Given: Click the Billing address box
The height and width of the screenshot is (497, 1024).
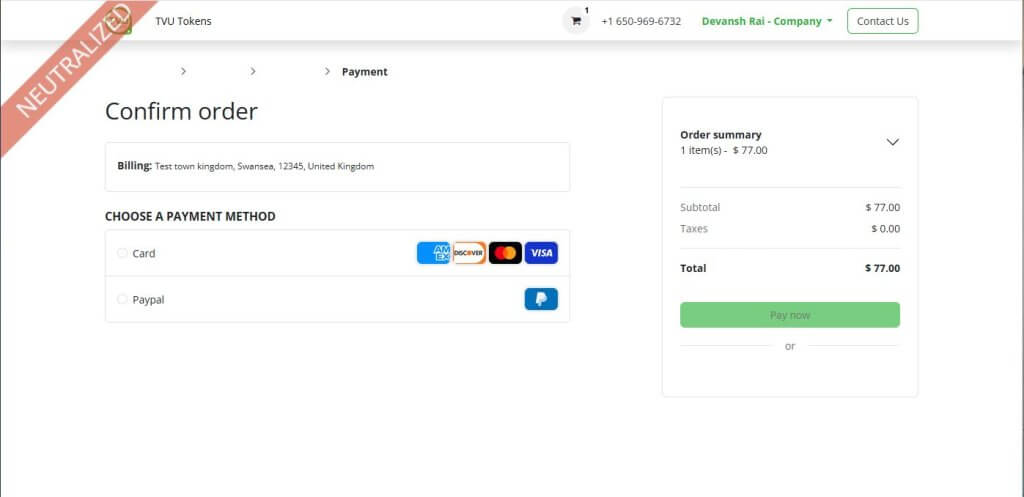Looking at the screenshot, I should [337, 166].
